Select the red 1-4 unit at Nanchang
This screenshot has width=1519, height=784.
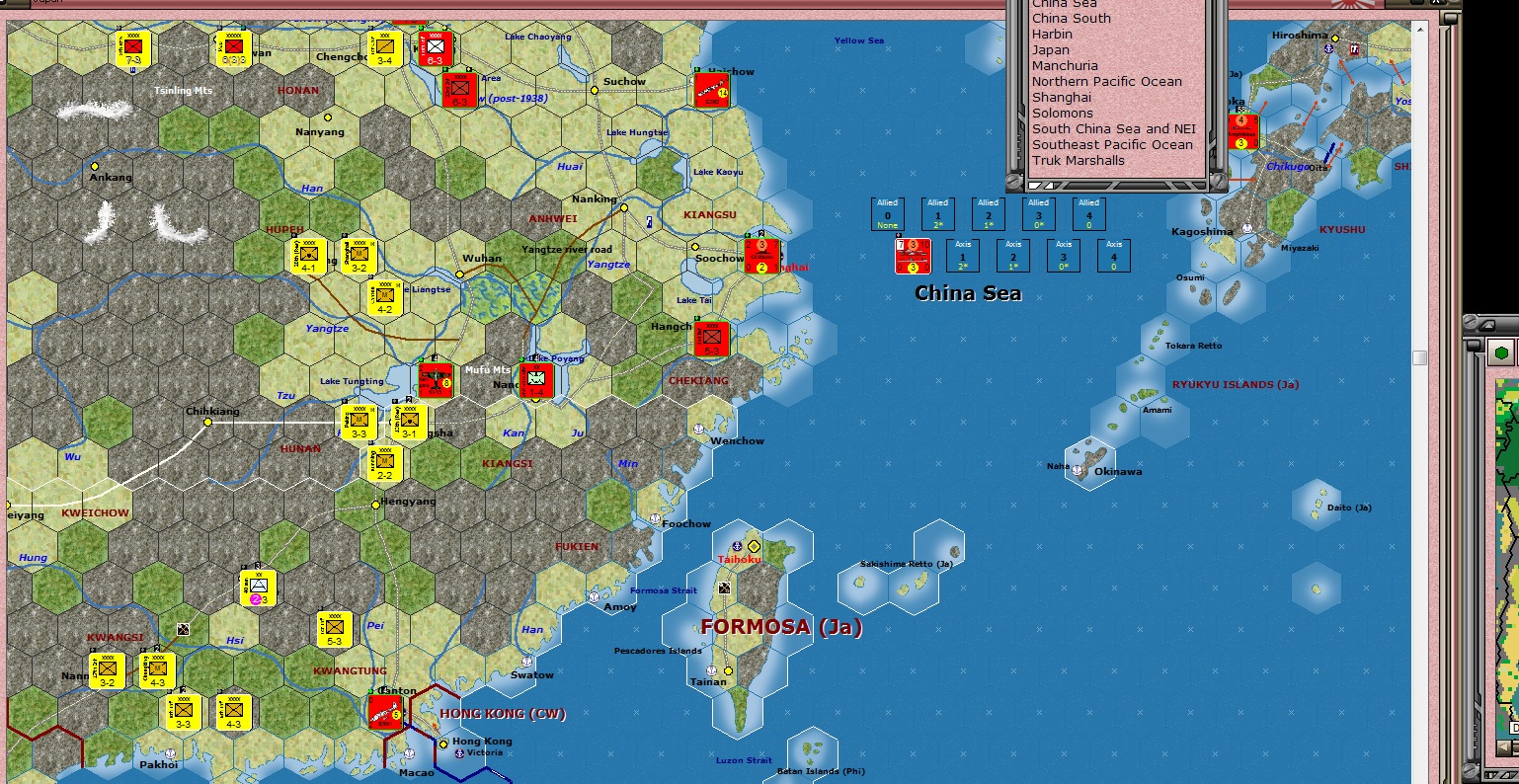tap(536, 380)
